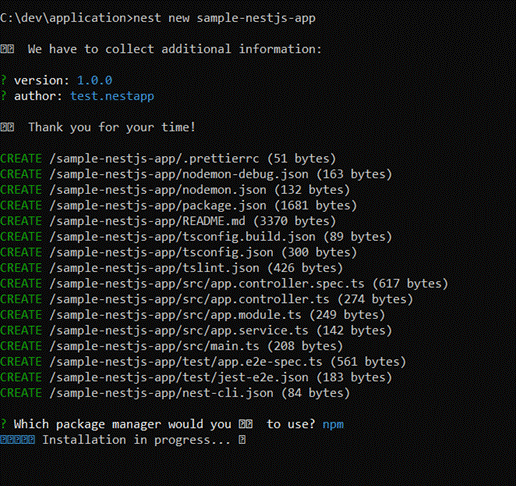Click the green CREATE label for tslint.json
Image resolution: width=516 pixels, height=486 pixels.
21,268
